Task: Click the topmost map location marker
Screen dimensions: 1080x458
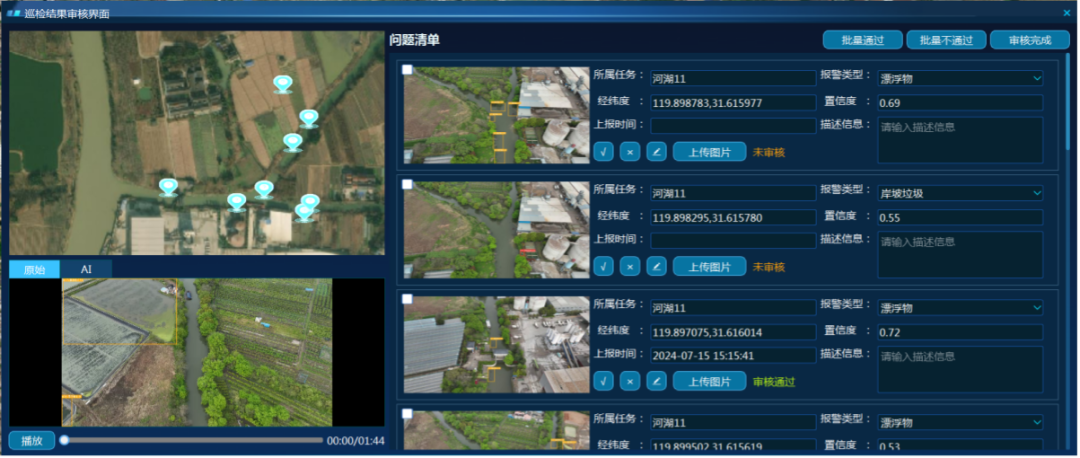Action: coord(283,84)
